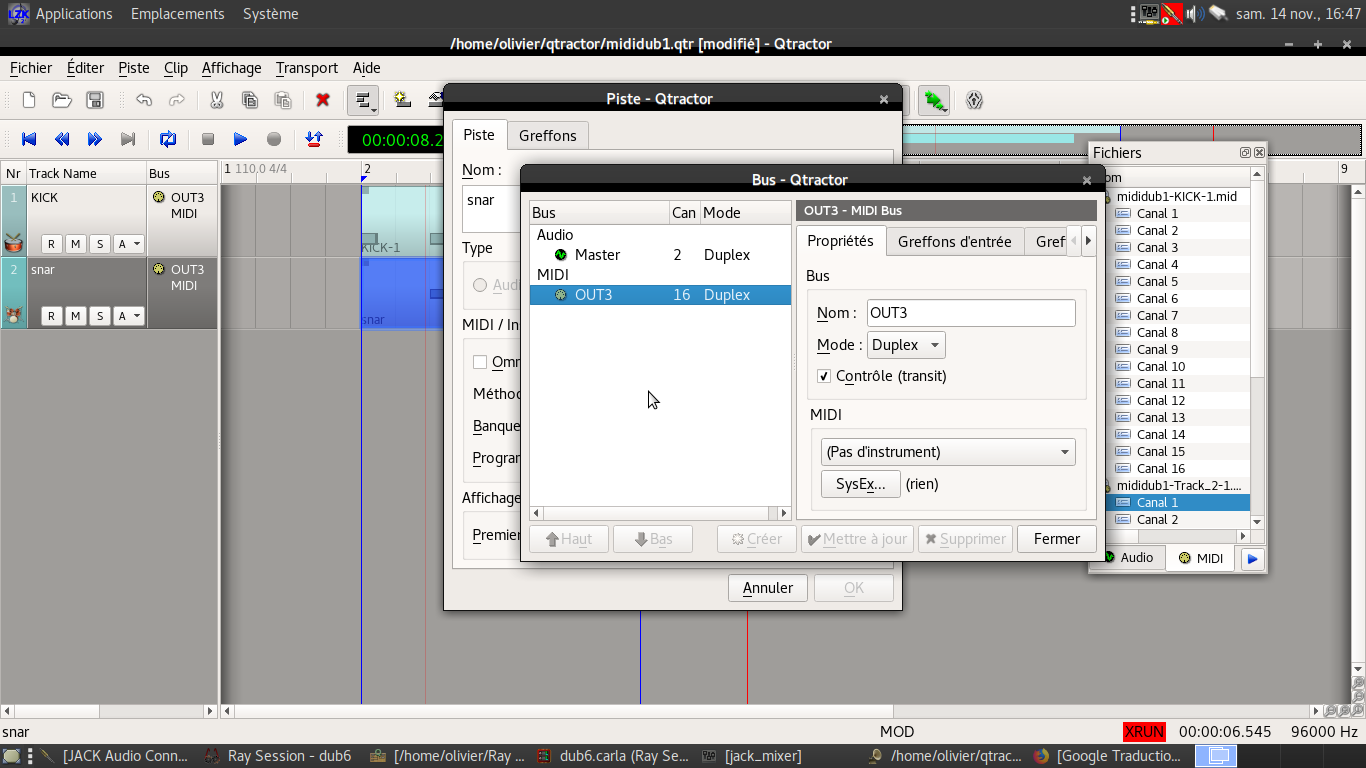Image resolution: width=1366 pixels, height=768 pixels.
Task: Open the Mode Duplex dropdown
Action: point(906,345)
